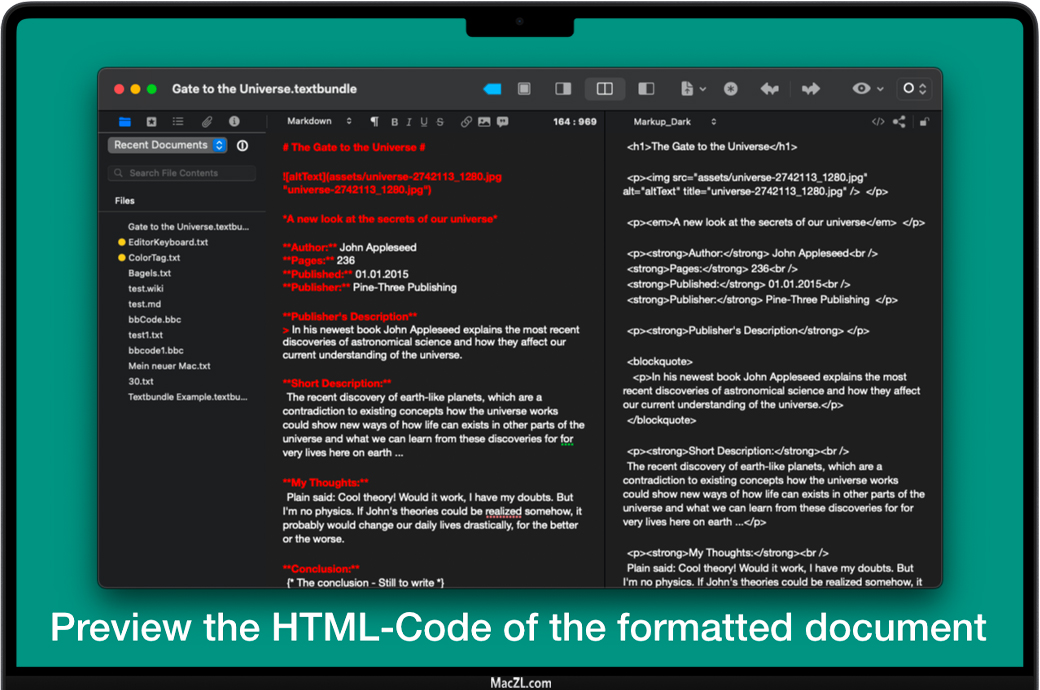
Task: Open Textbundle Example file in list
Action: click(x=187, y=397)
